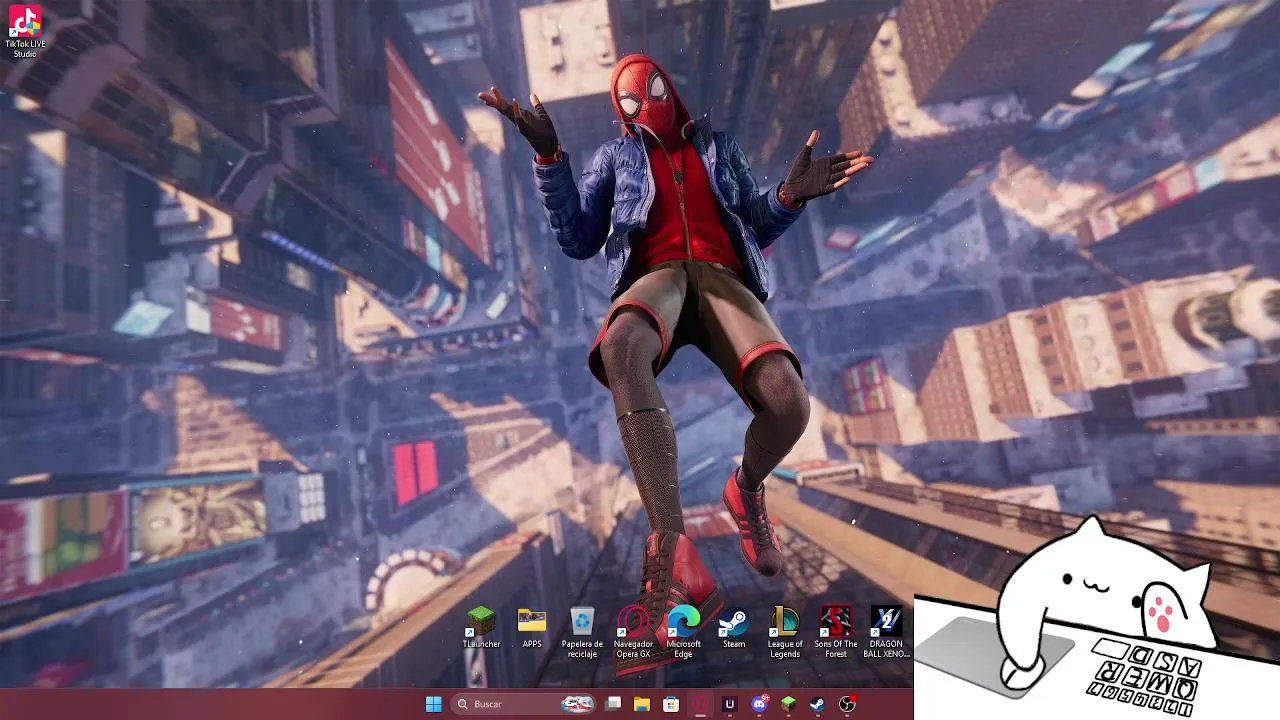1280x720 pixels.
Task: Open League of Legends desktop shortcut
Action: pyautogui.click(x=785, y=632)
